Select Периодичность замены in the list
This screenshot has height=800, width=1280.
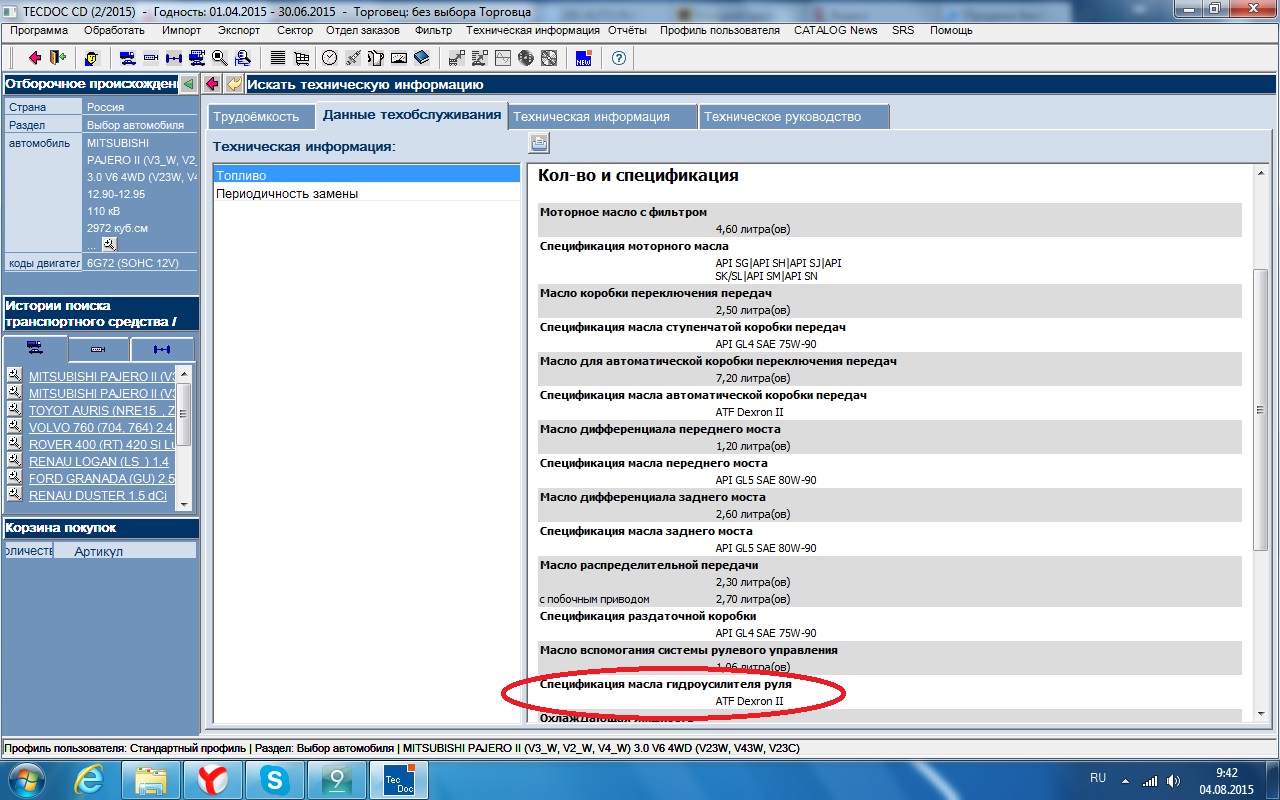tap(287, 193)
